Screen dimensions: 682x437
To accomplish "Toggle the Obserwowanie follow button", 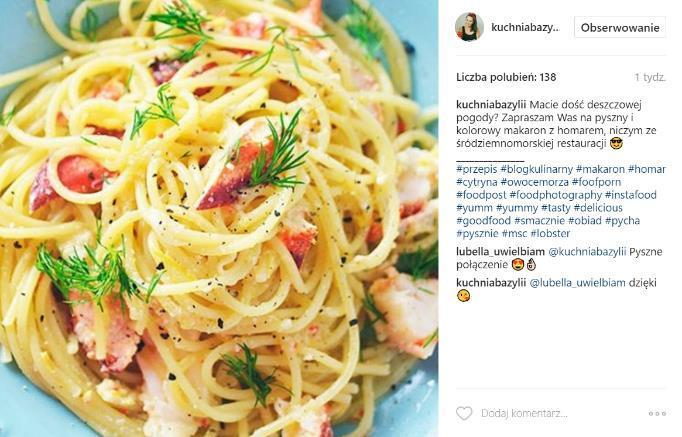I will 620,28.
